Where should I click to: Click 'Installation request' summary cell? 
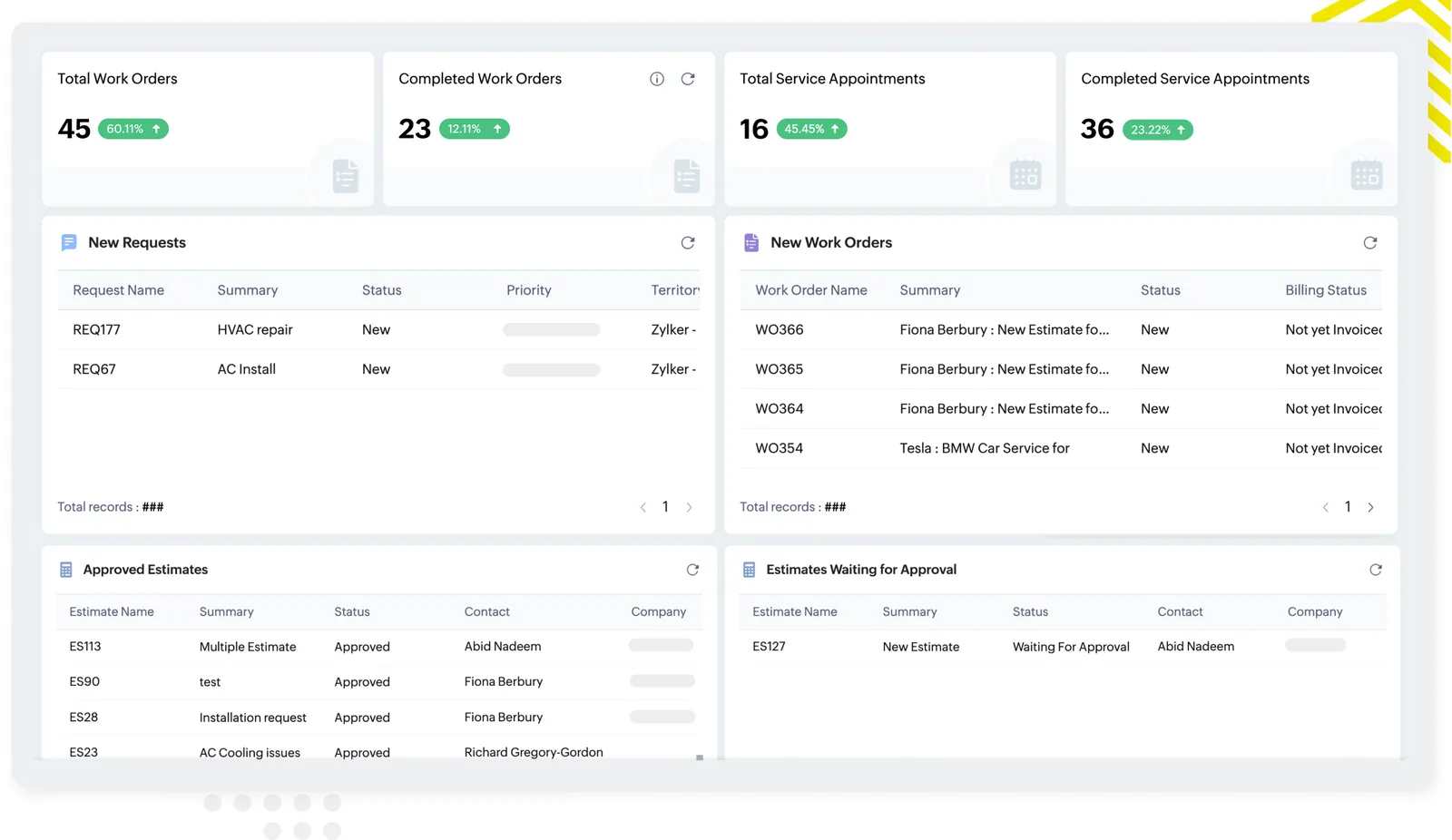pos(253,718)
